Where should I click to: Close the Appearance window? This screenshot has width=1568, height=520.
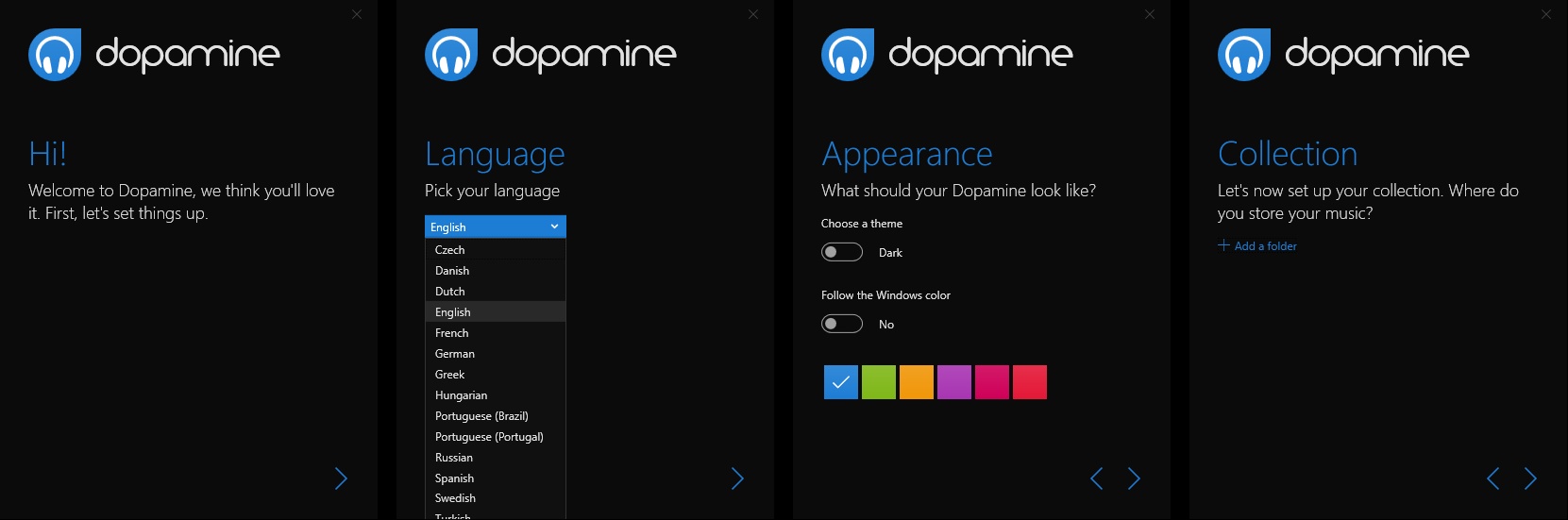[x=1150, y=14]
